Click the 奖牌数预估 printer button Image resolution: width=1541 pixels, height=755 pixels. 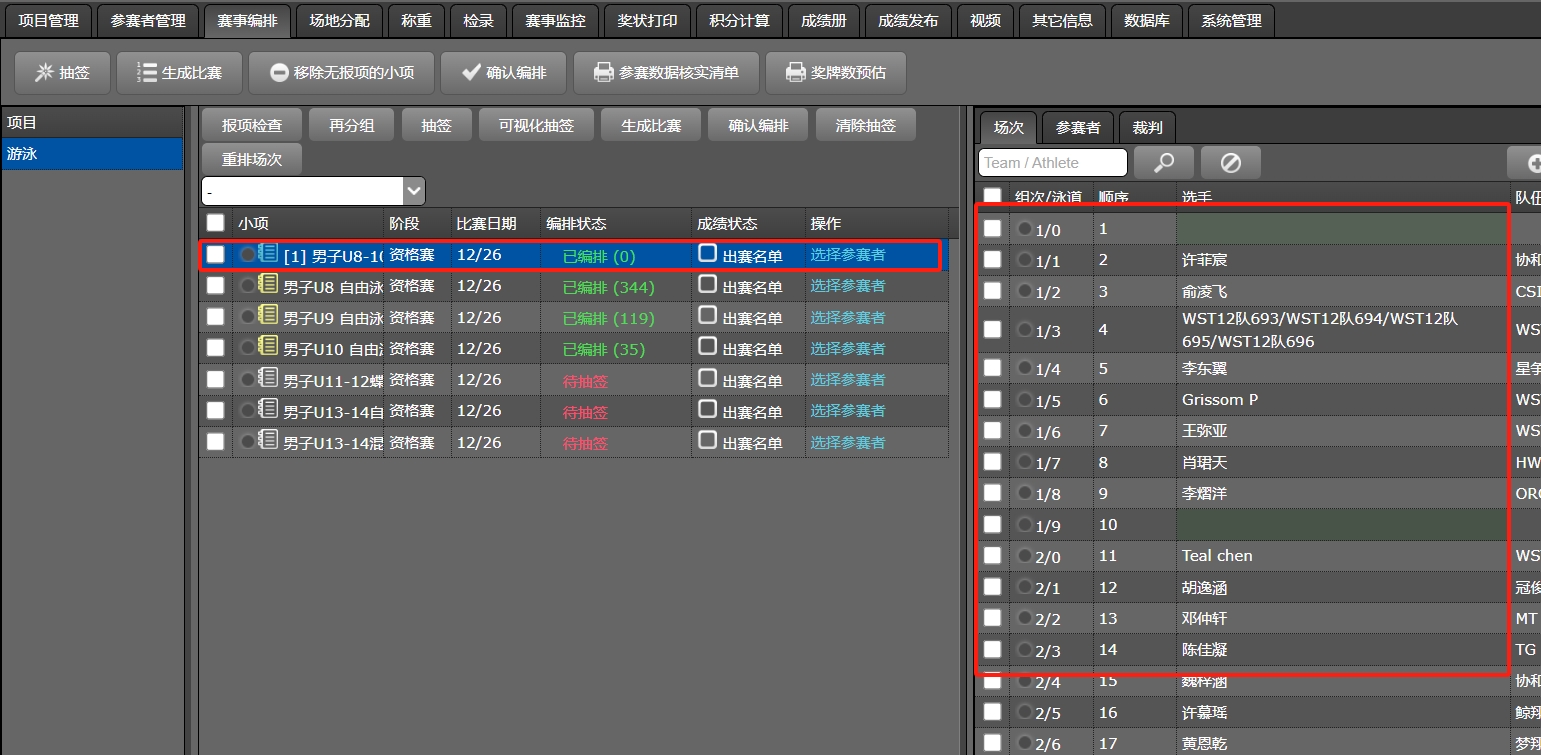click(x=835, y=73)
